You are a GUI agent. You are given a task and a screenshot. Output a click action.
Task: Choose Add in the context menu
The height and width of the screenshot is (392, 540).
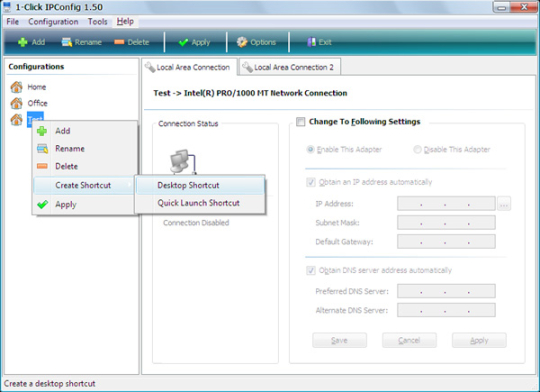point(85,131)
